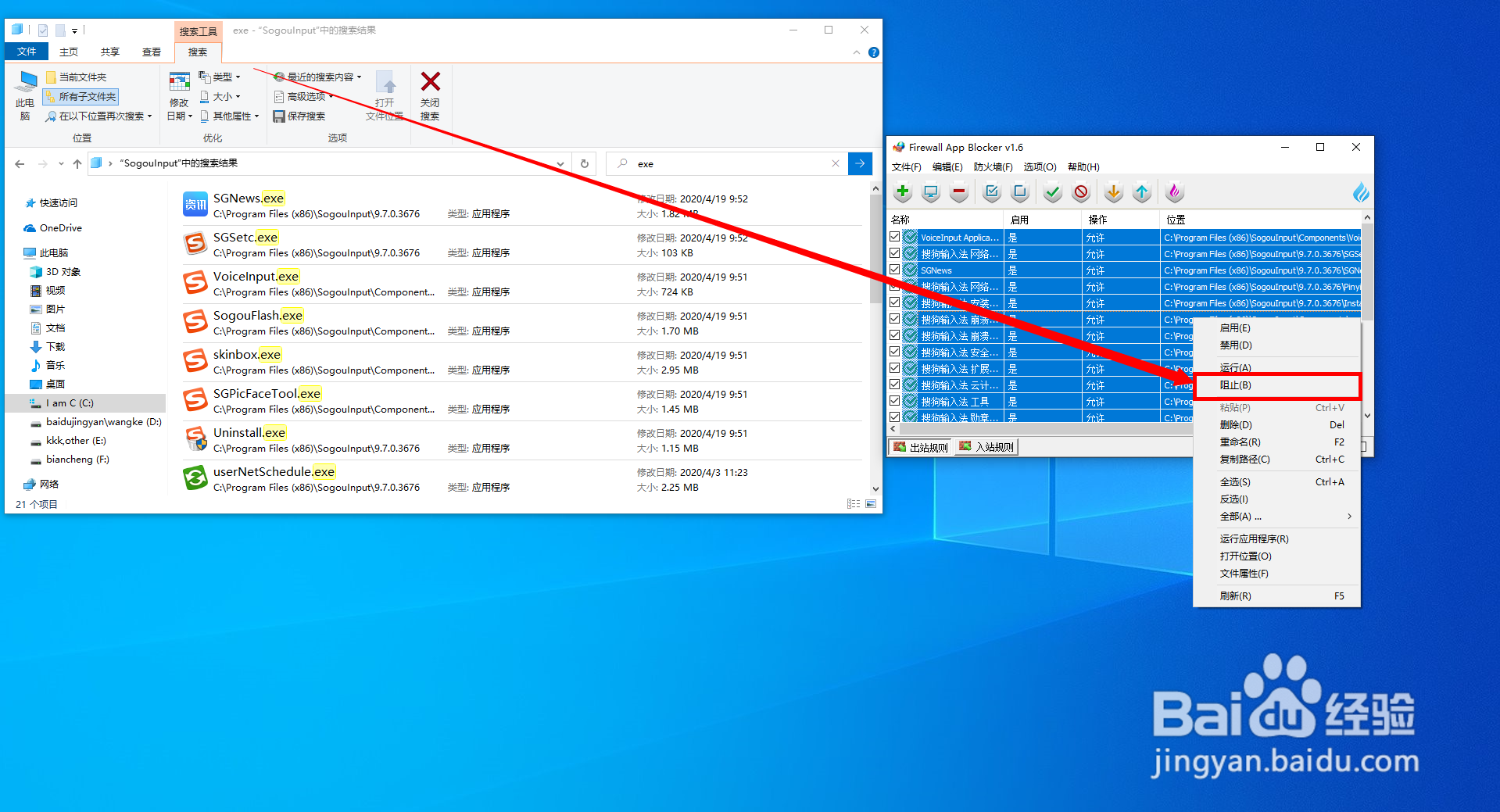
Task: Switch to the 主页 ribbon tab
Action: (x=69, y=52)
